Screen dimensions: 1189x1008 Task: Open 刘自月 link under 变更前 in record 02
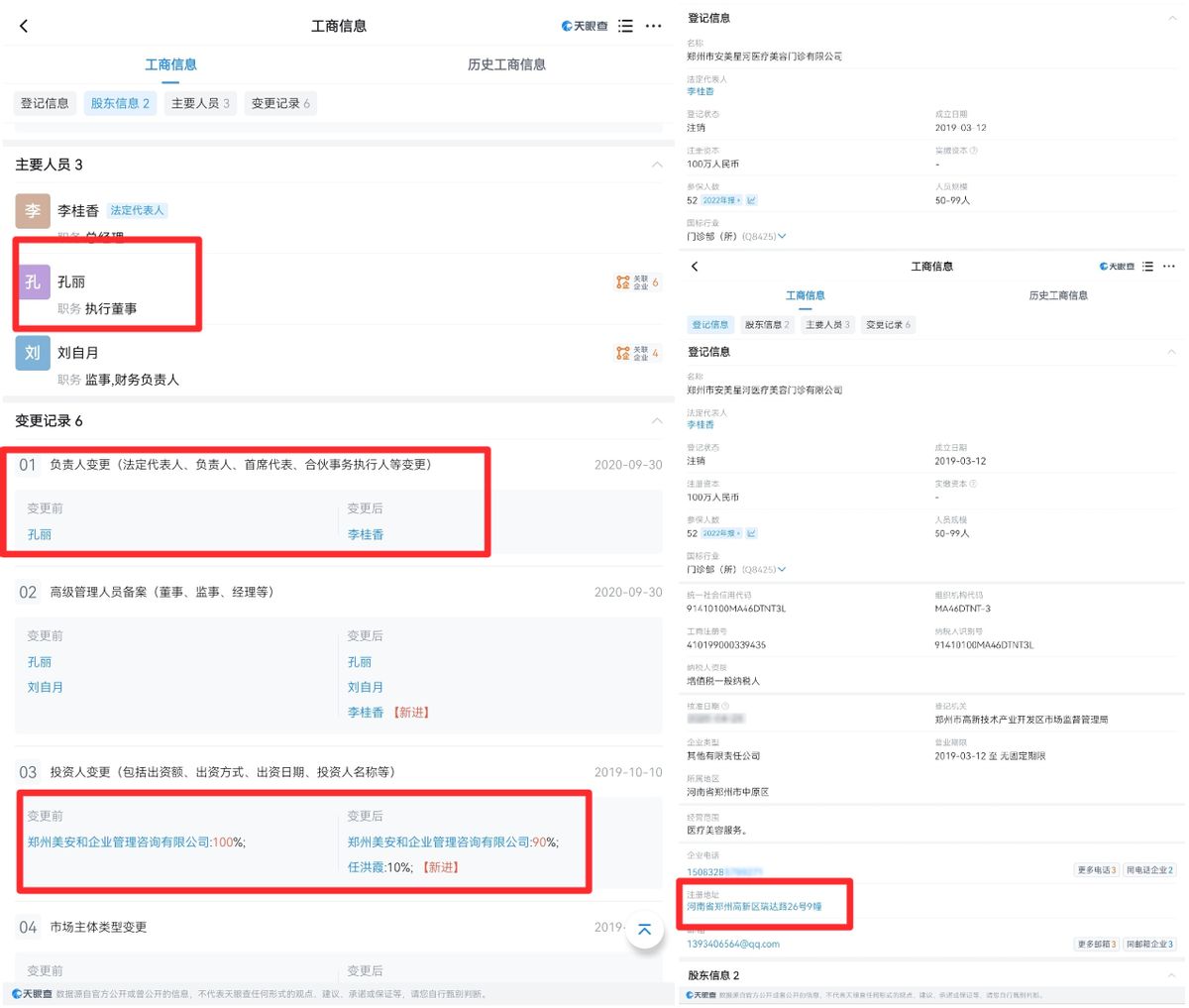coord(46,687)
